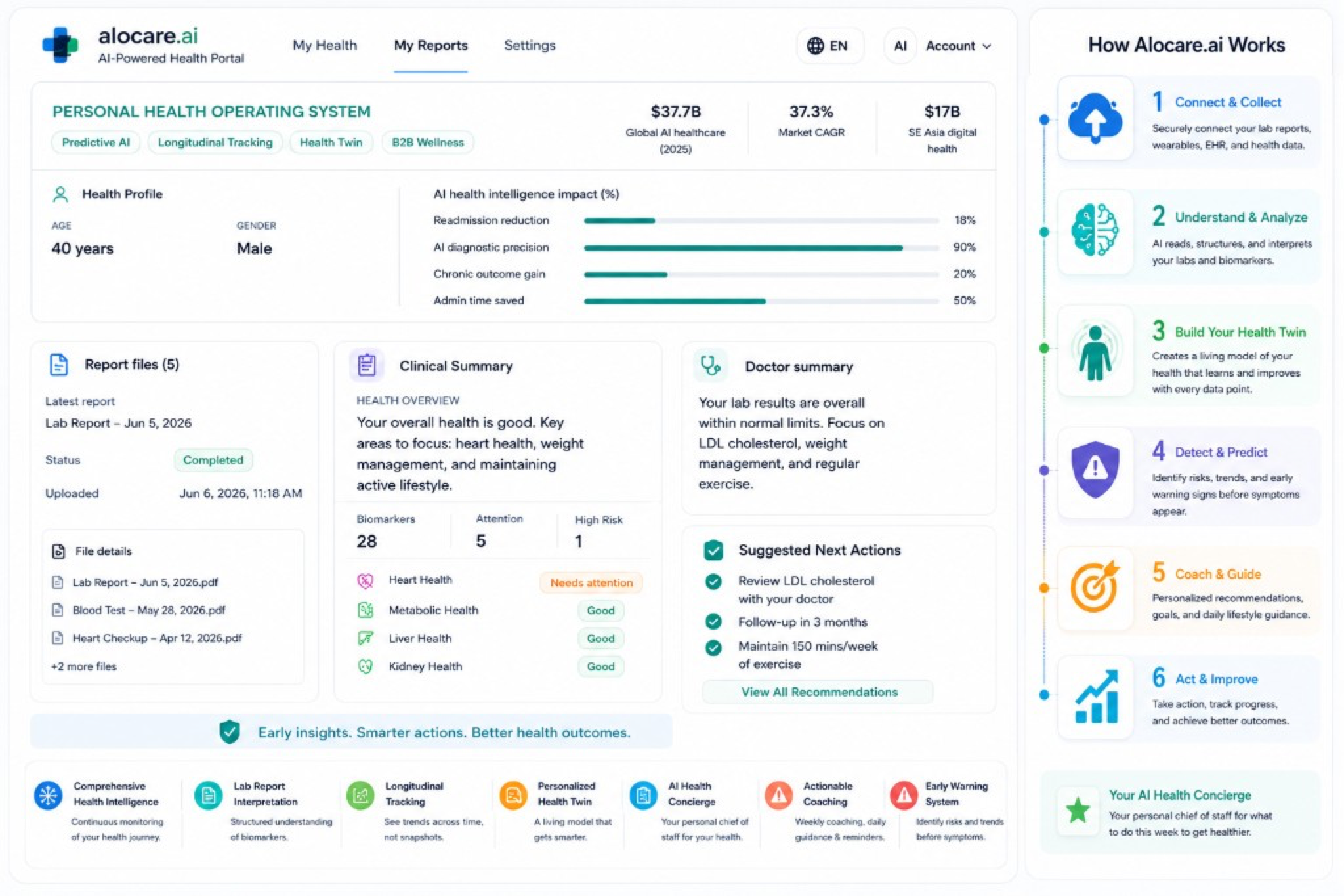
Task: Click the Liver Health icon
Action: pos(366,638)
